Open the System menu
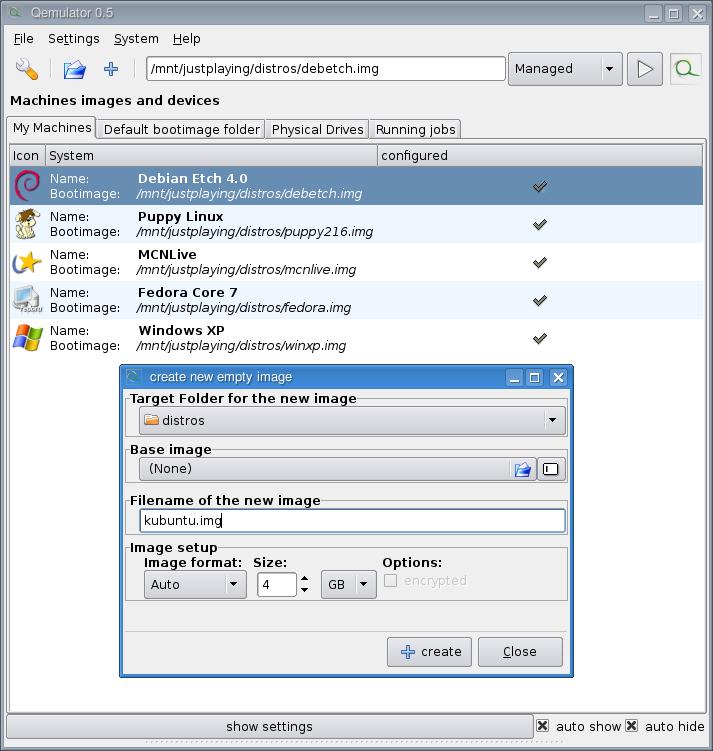Screen dimensions: 713x751 tap(136, 39)
